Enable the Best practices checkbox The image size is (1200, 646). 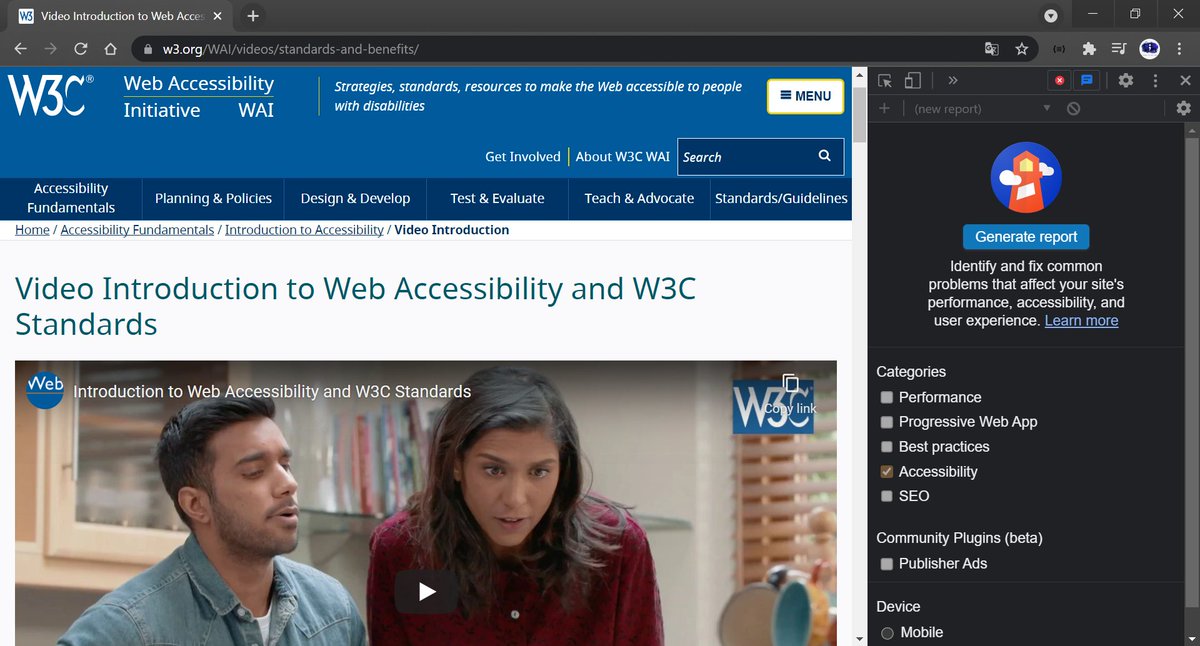(887, 447)
